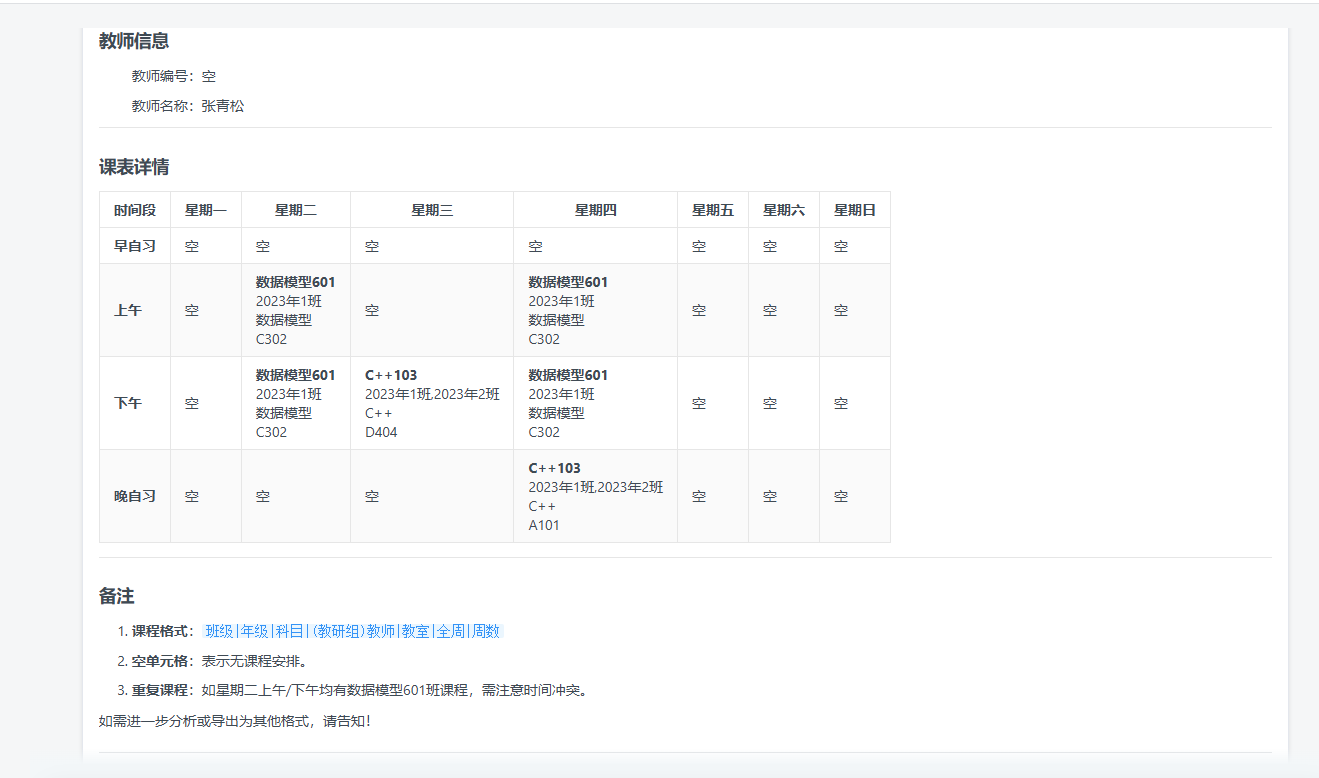This screenshot has height=778, width=1319.
Task: Click the 课表详情 heading
Action: point(134,167)
